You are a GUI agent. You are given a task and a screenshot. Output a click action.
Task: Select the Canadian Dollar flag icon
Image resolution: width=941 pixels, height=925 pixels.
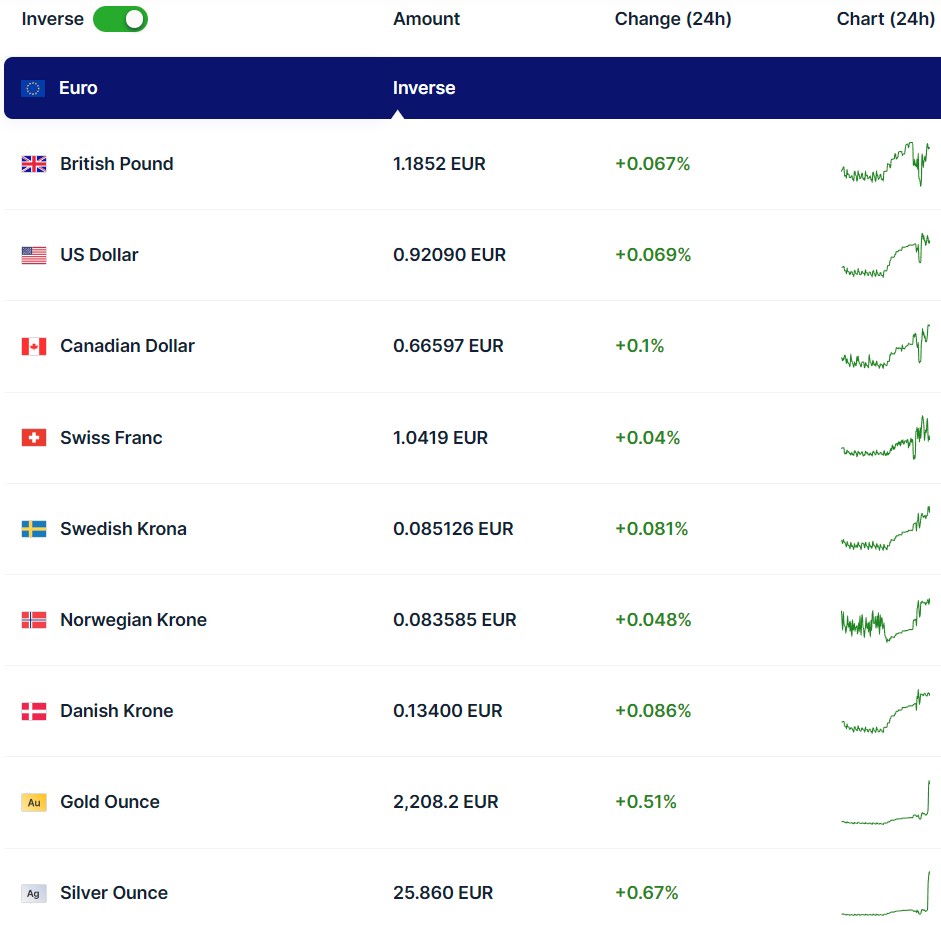tap(34, 346)
